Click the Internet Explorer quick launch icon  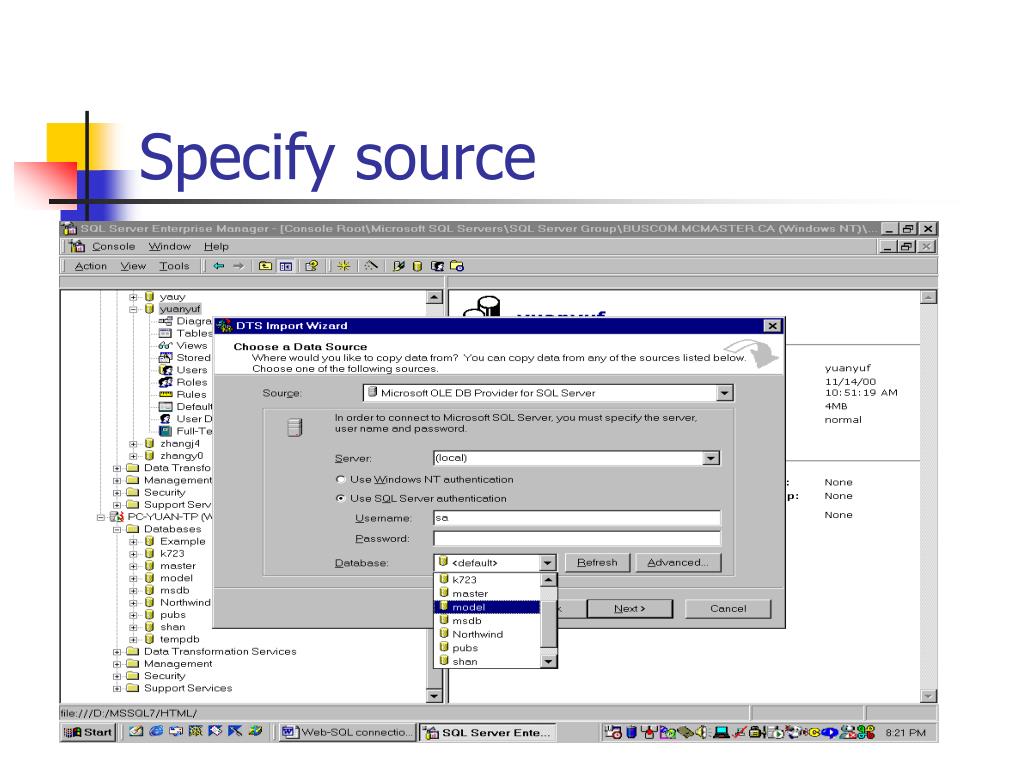tap(156, 731)
